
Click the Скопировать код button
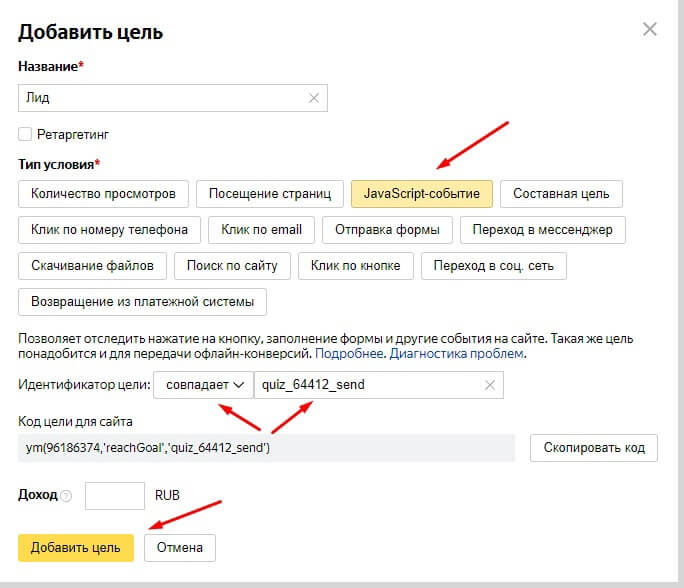(594, 447)
